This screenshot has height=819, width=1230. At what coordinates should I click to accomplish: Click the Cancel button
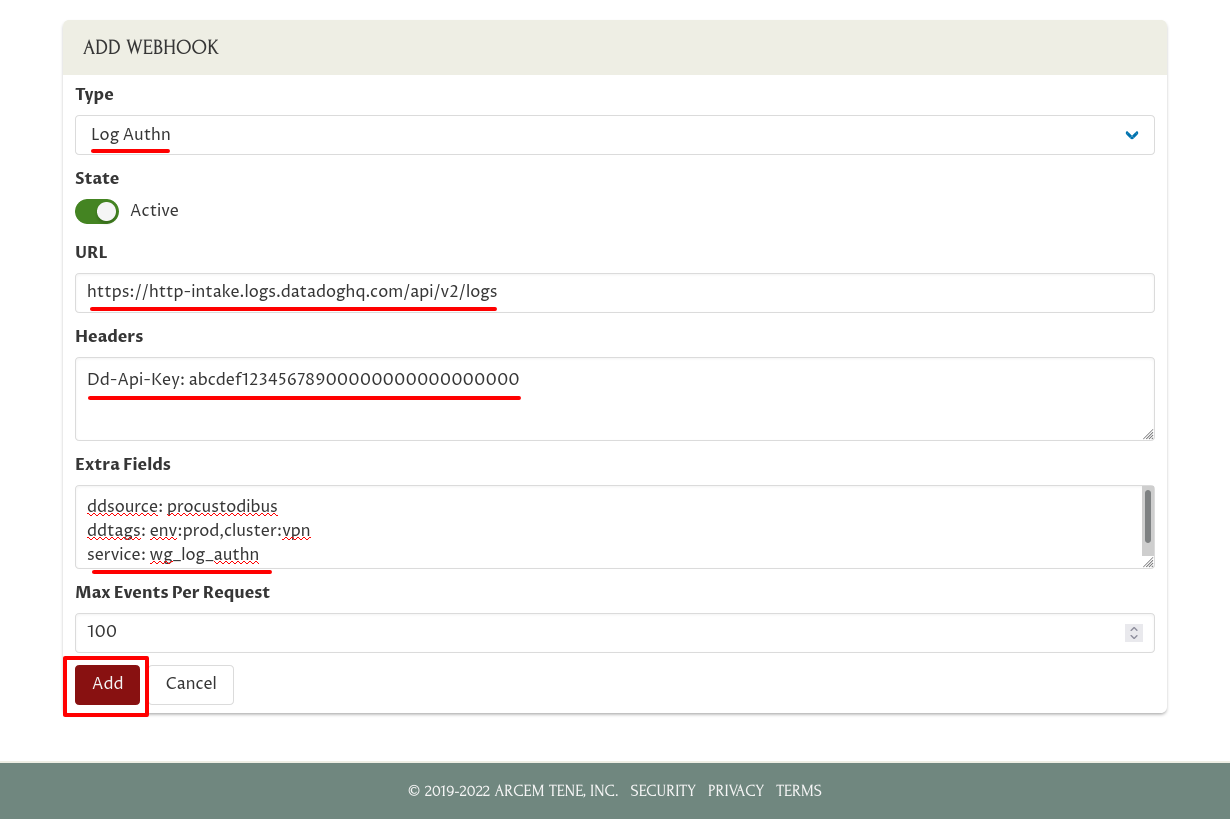point(191,684)
